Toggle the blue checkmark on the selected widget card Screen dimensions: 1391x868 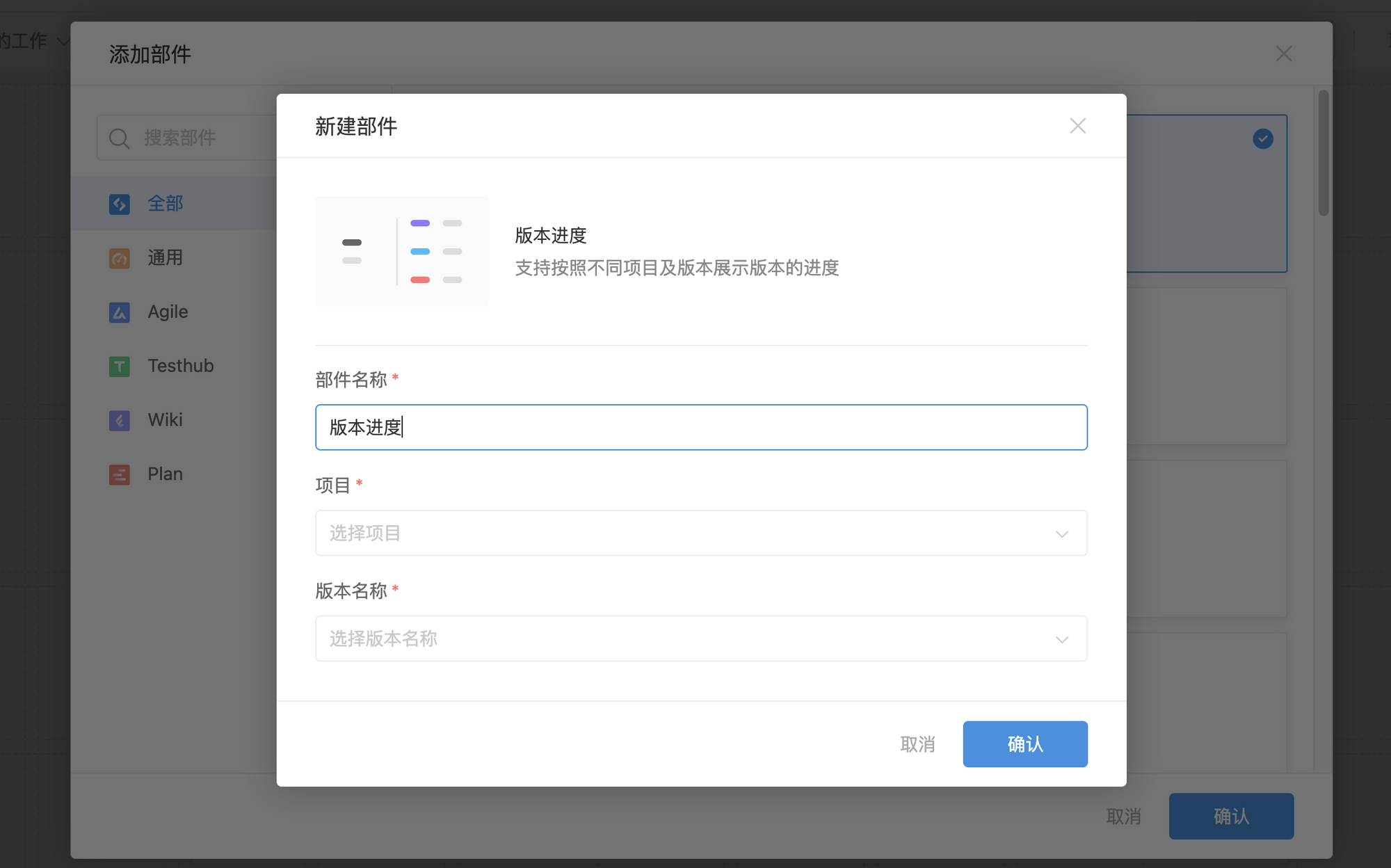click(x=1263, y=139)
